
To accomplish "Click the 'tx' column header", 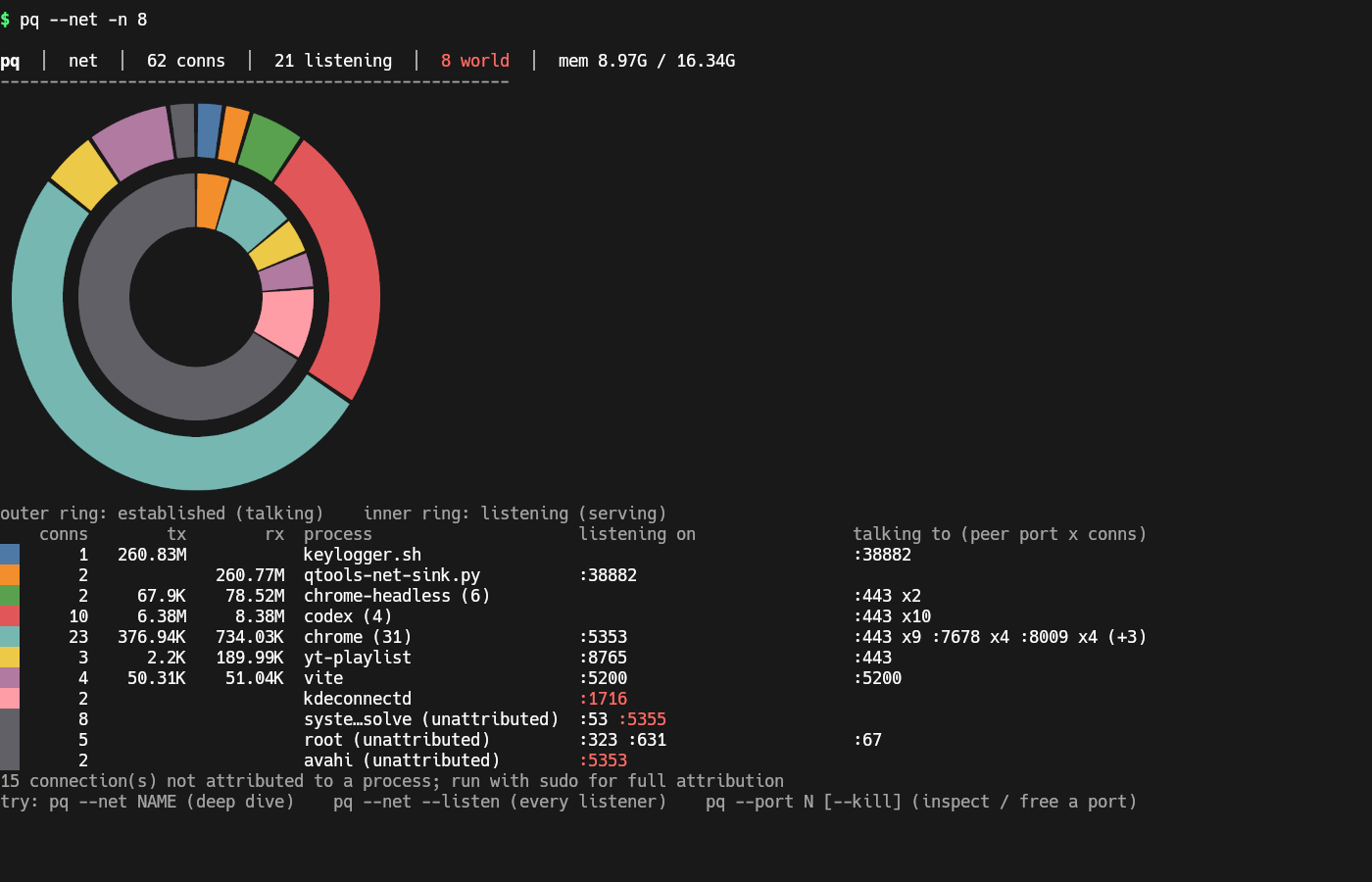I will (x=176, y=534).
